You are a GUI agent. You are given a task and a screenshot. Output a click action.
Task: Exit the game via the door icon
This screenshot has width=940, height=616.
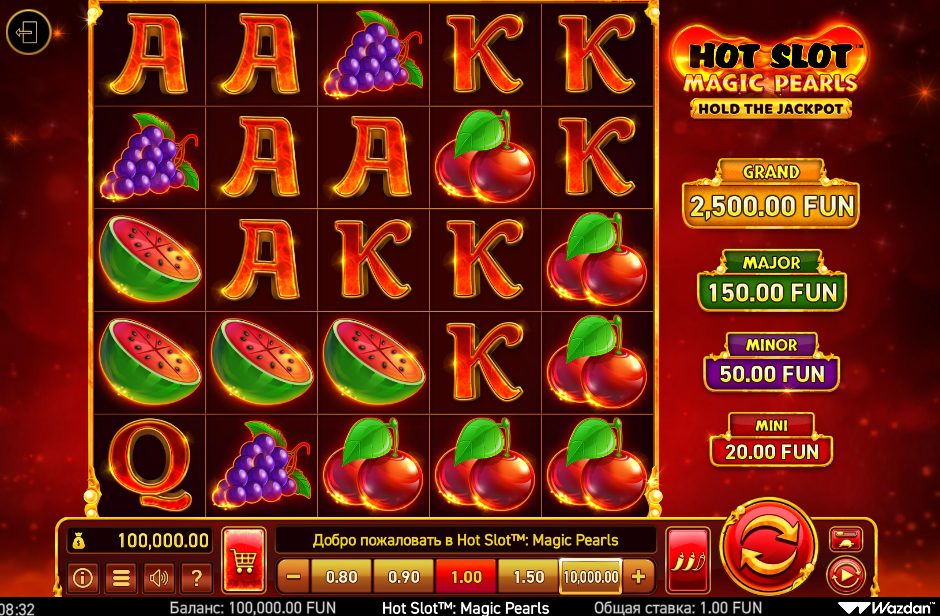tap(28, 32)
